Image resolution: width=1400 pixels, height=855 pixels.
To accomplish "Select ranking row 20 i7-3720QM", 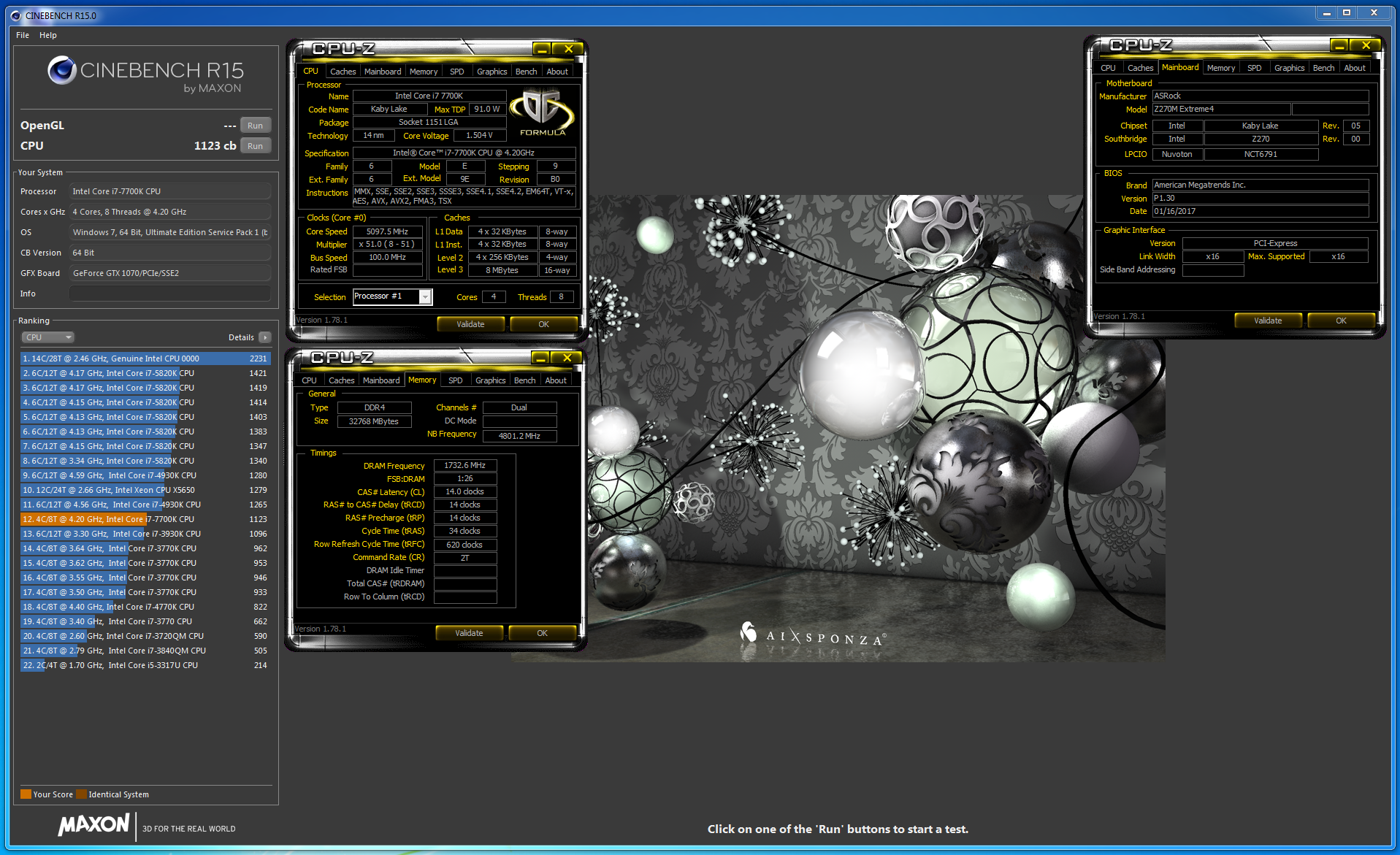I will click(145, 636).
